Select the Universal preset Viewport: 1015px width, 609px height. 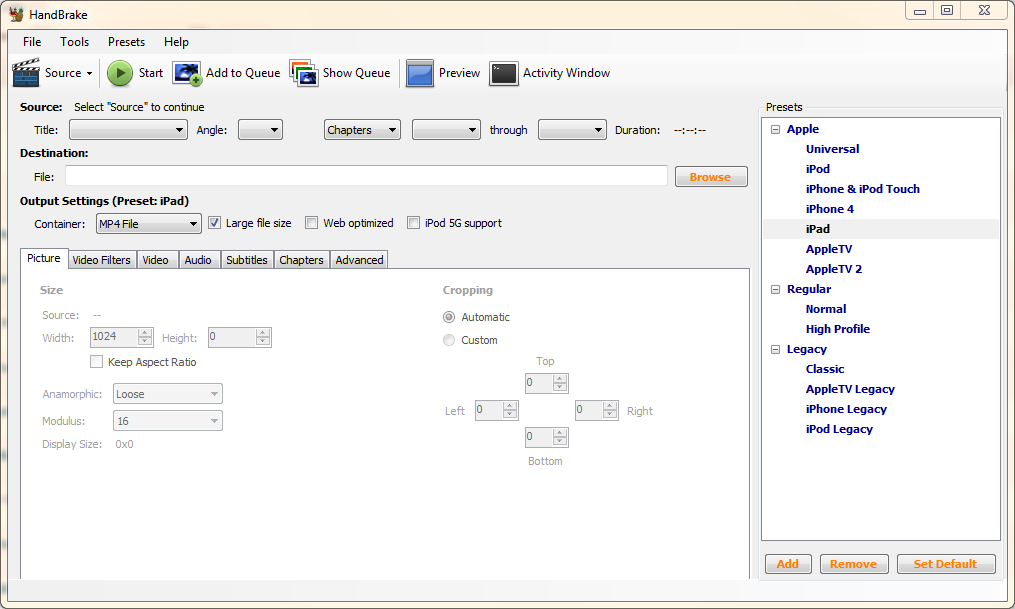(832, 149)
